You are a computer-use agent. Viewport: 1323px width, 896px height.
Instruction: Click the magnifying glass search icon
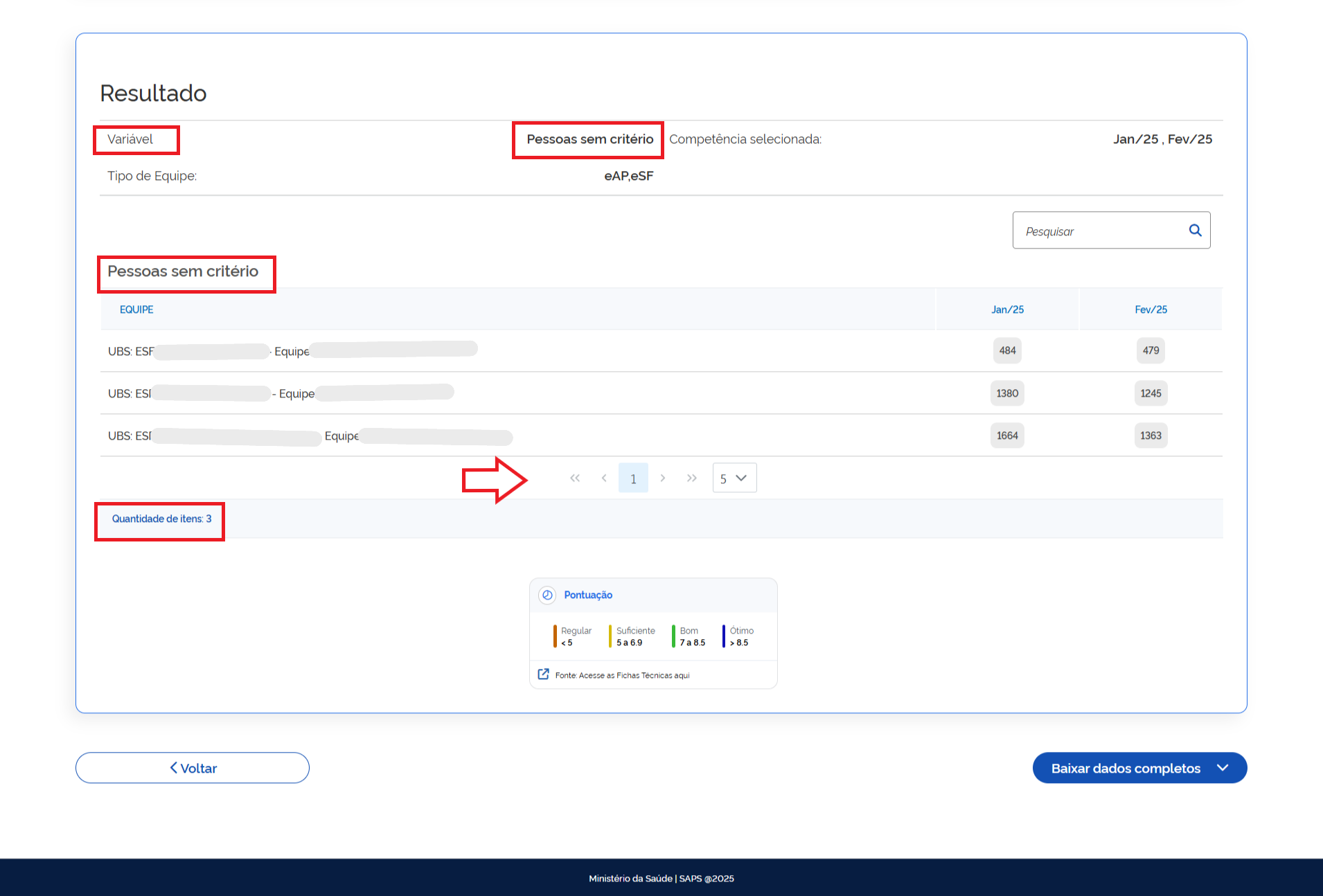(1195, 231)
